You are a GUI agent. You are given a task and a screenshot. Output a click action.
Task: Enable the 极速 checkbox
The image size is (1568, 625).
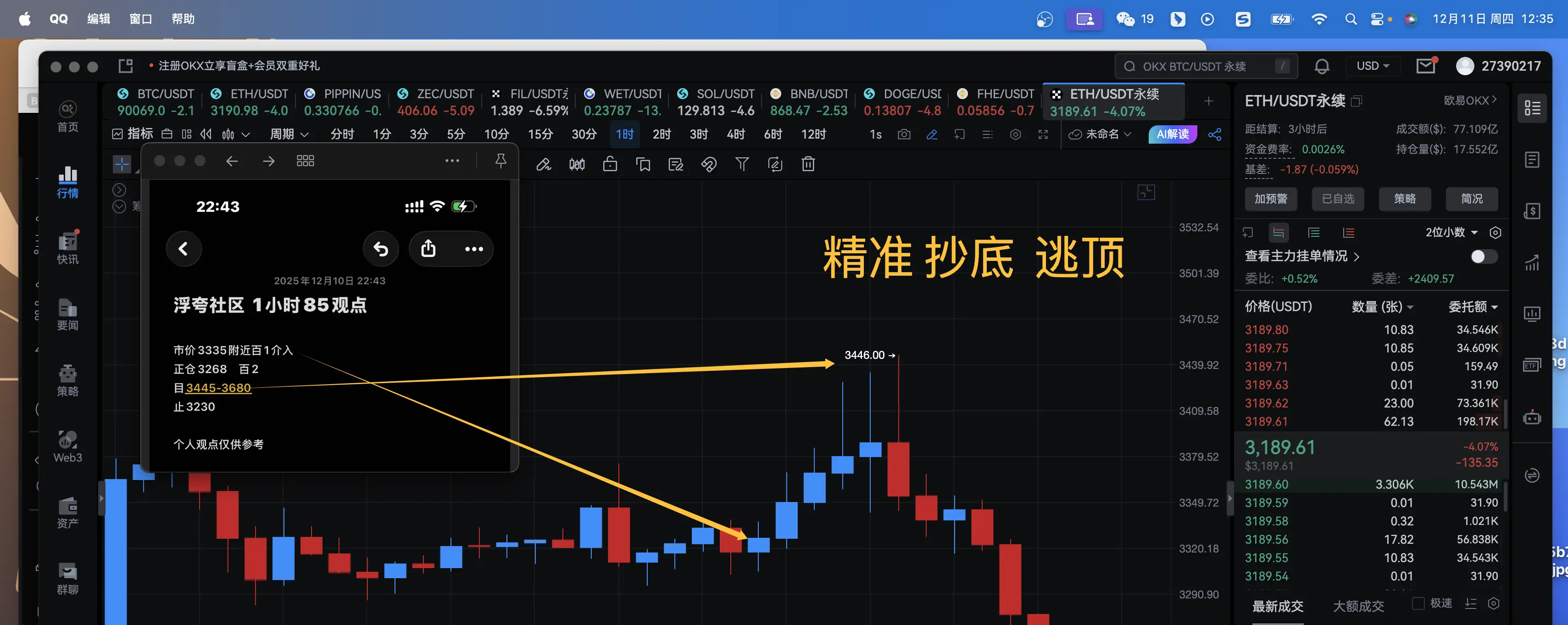1418,603
